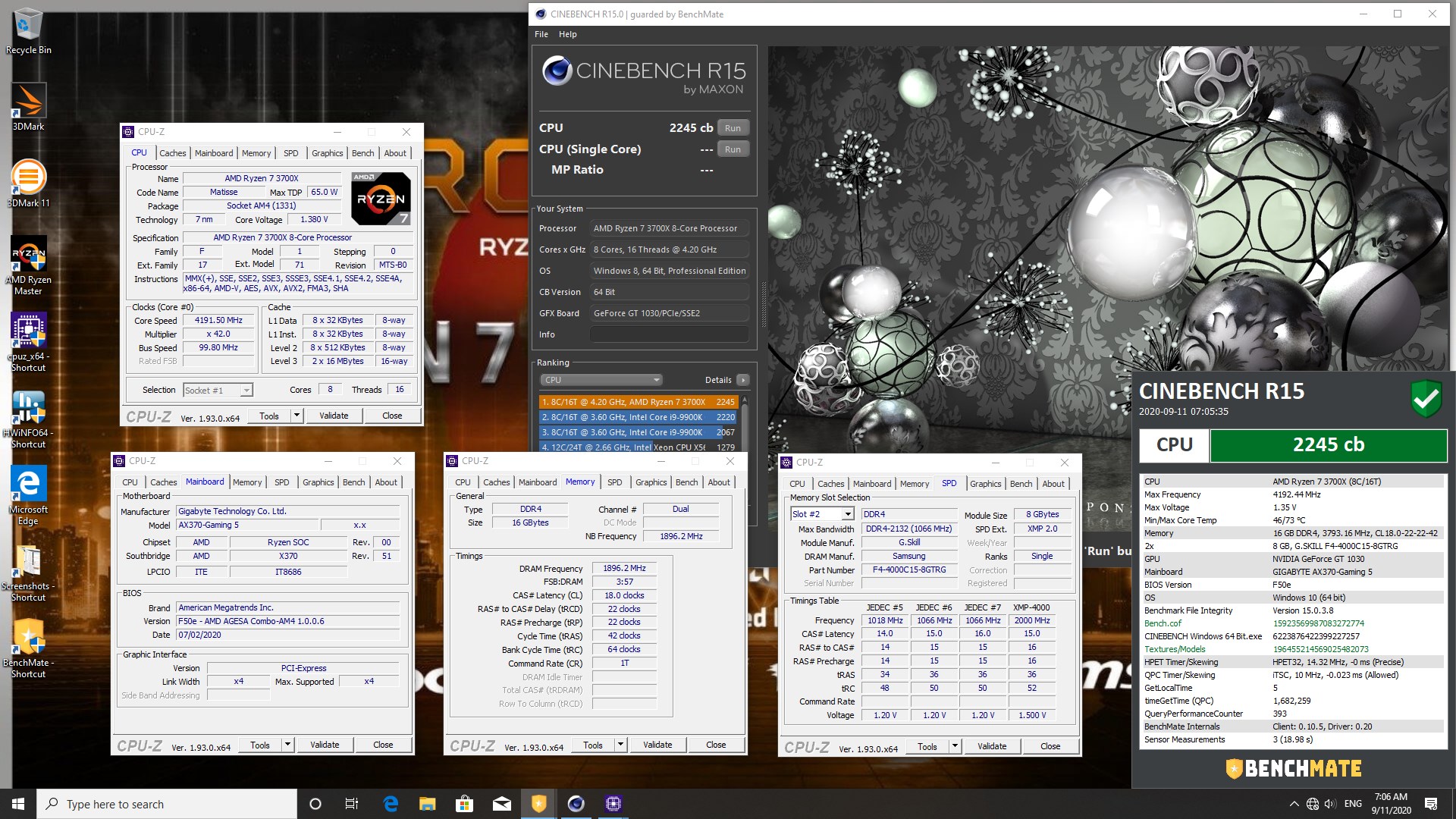This screenshot has width=1456, height=819.
Task: Open Task View in taskbar
Action: pyautogui.click(x=352, y=804)
